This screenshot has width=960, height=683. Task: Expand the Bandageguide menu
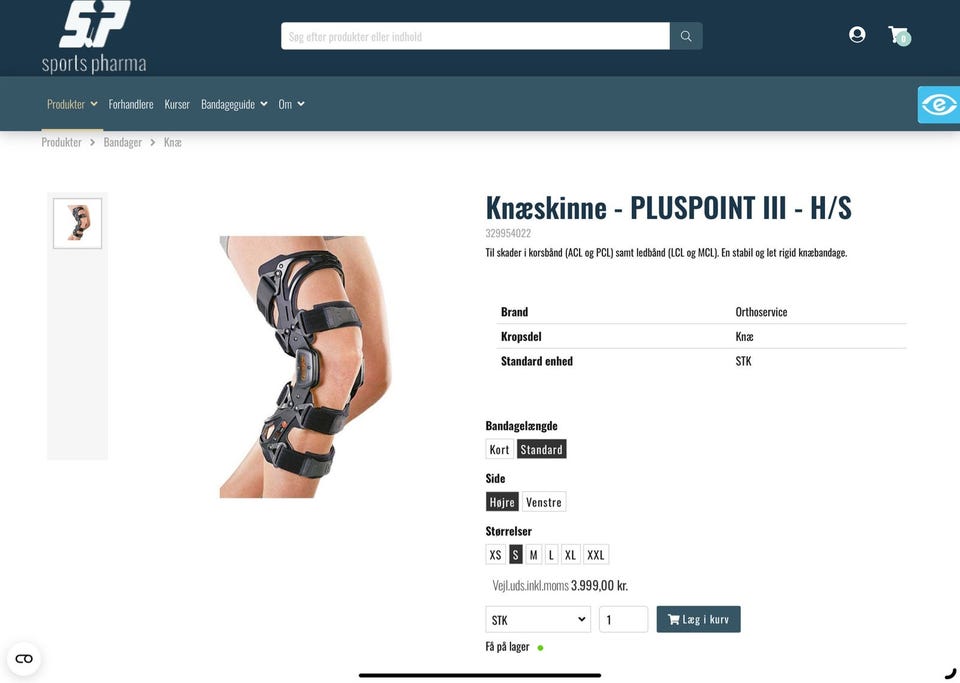[234, 104]
